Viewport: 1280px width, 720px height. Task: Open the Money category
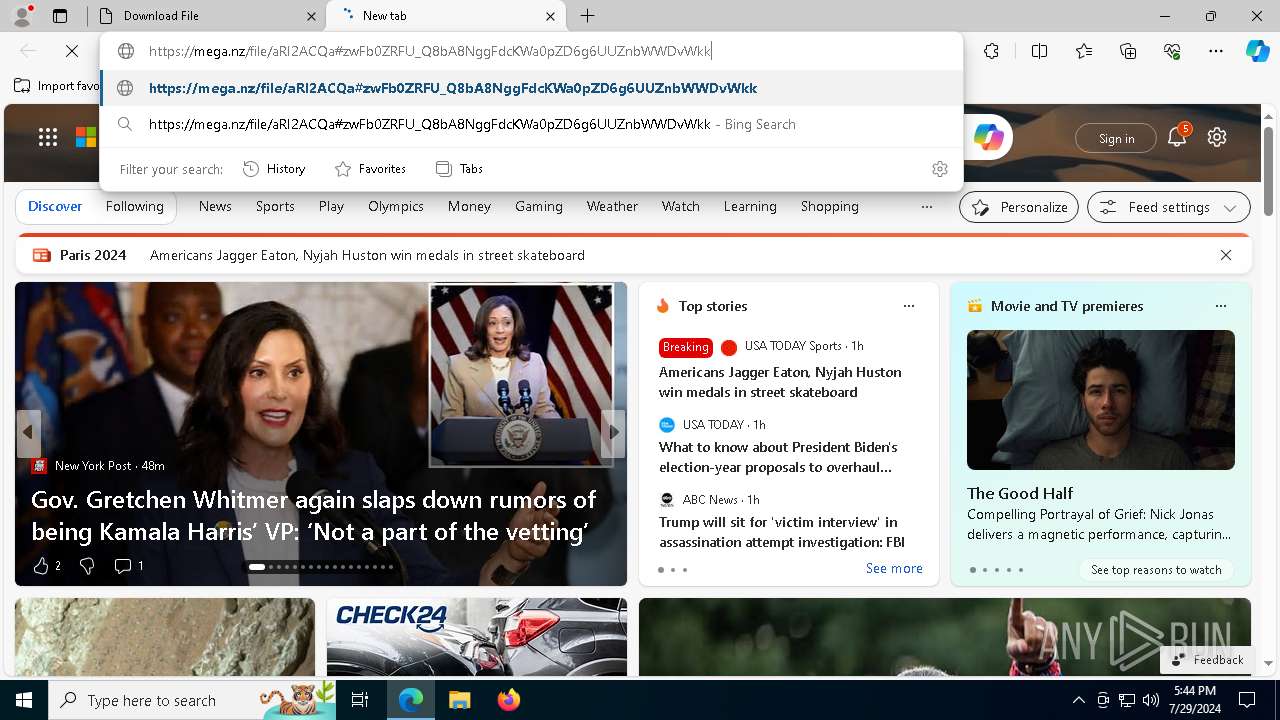point(469,206)
